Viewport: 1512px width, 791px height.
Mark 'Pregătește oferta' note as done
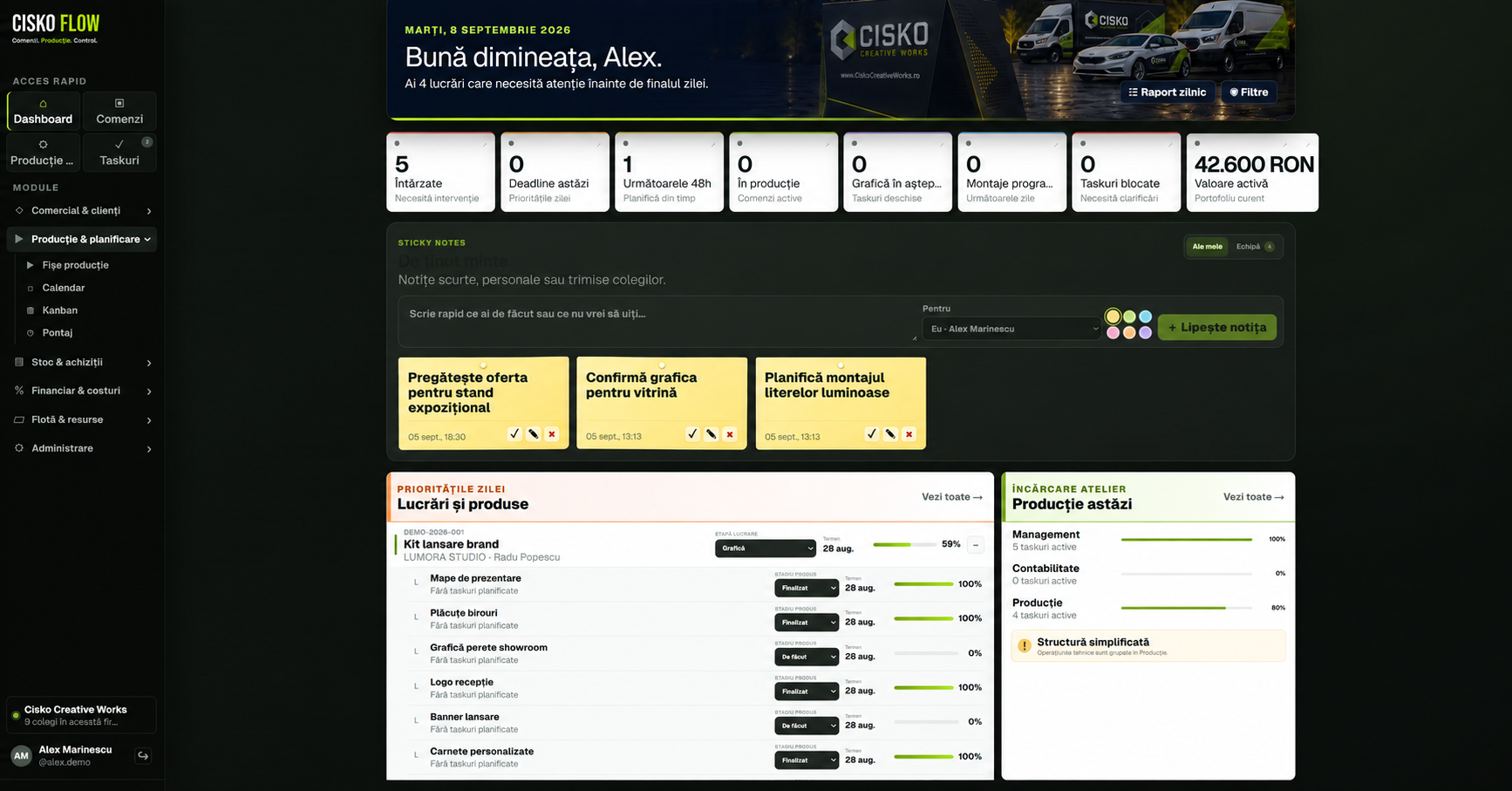(514, 434)
